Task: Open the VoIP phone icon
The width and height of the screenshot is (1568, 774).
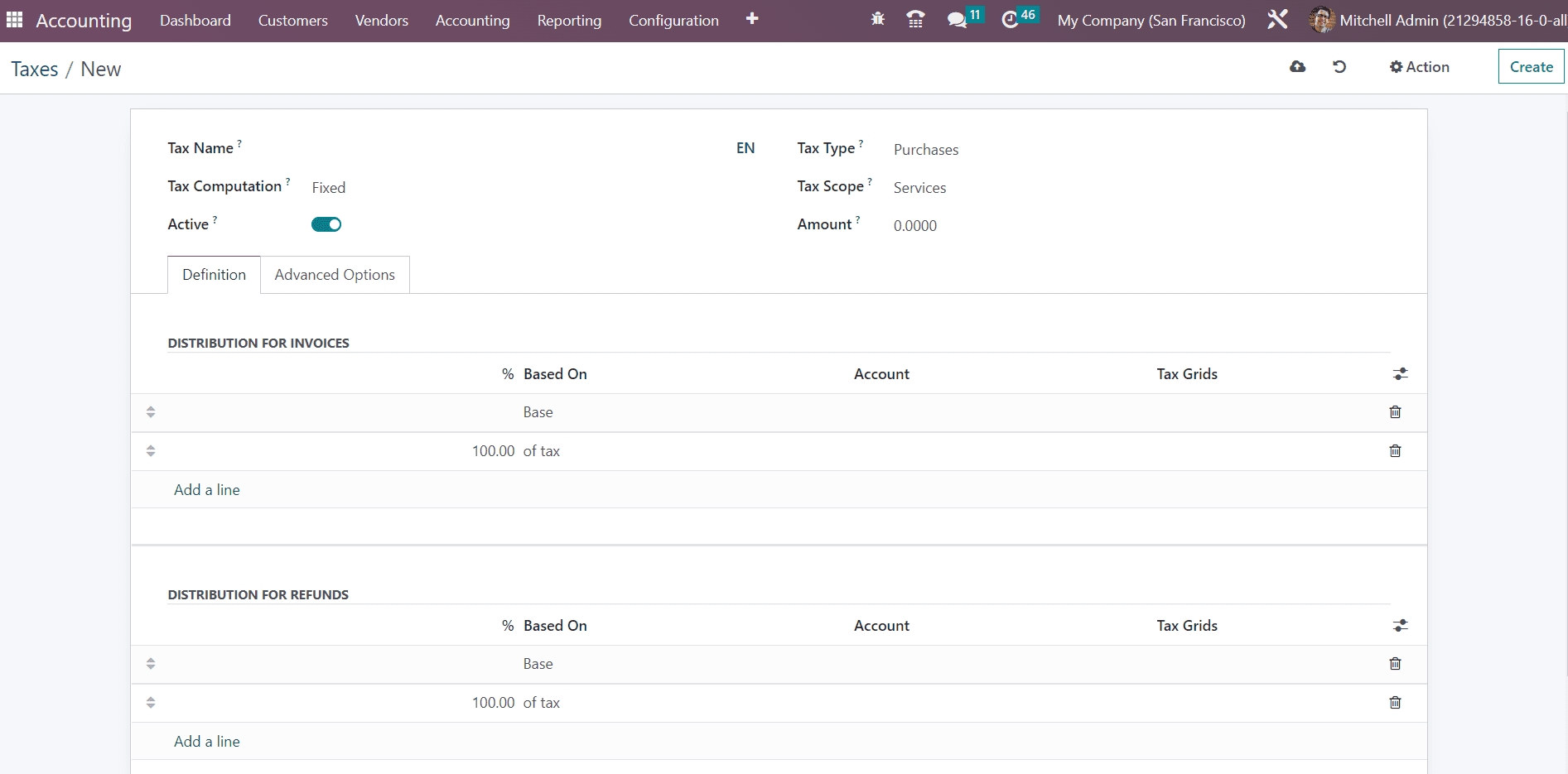Action: (x=915, y=19)
